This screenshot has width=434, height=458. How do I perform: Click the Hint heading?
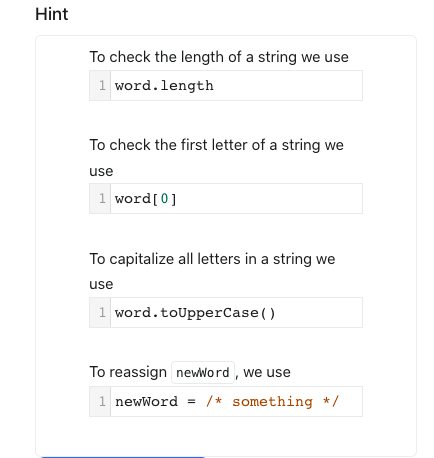pos(52,14)
